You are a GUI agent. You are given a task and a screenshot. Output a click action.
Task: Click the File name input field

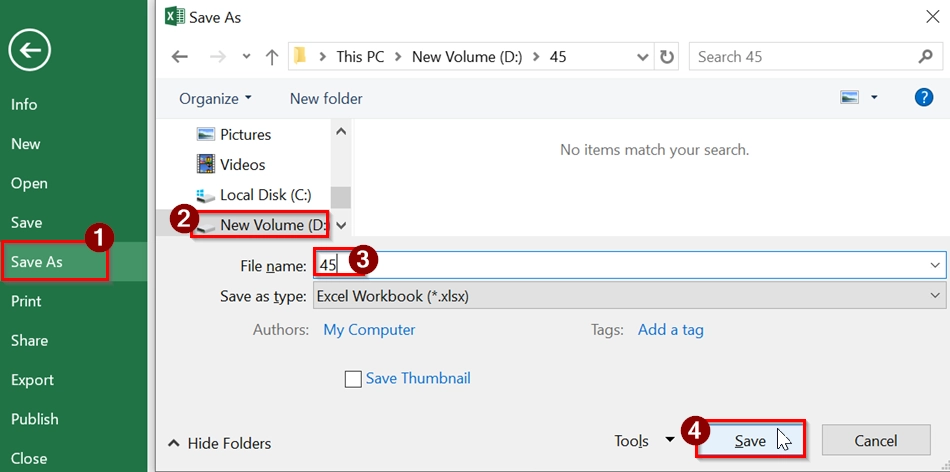point(629,265)
